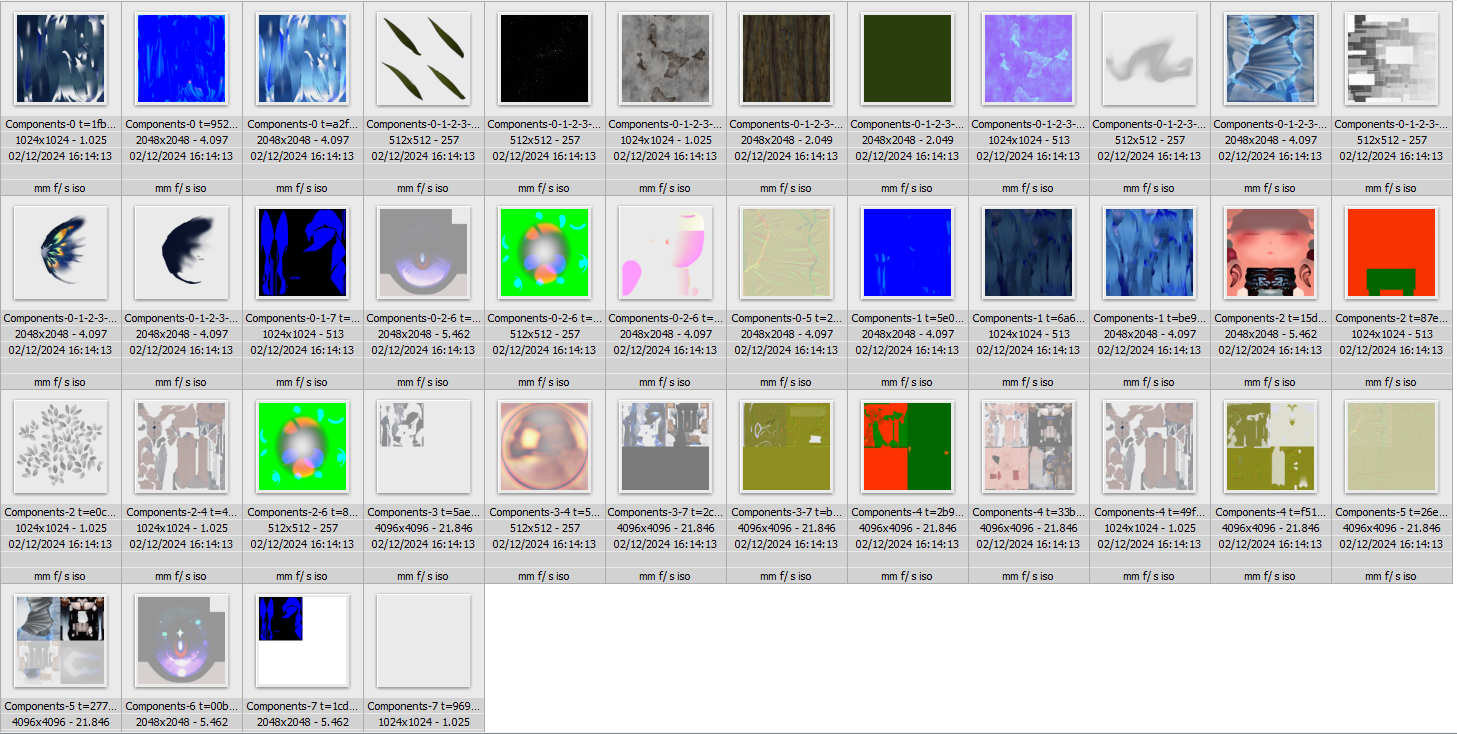Image resolution: width=1457 pixels, height=734 pixels.
Task: Click the dark blue-white feather Components-0 thumbnail
Action: click(x=60, y=58)
